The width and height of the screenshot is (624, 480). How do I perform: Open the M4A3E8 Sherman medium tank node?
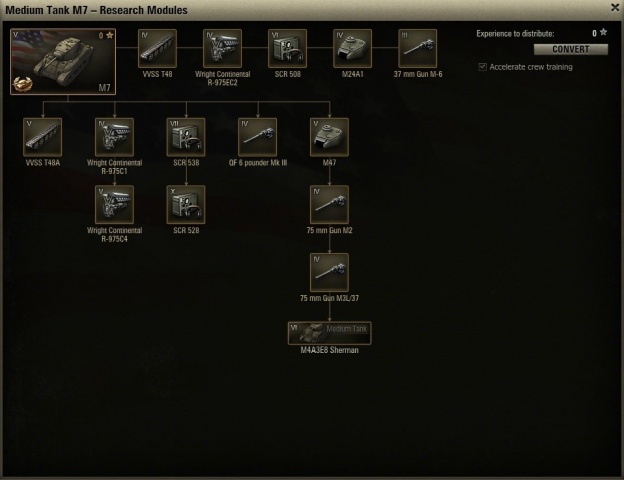(330, 333)
